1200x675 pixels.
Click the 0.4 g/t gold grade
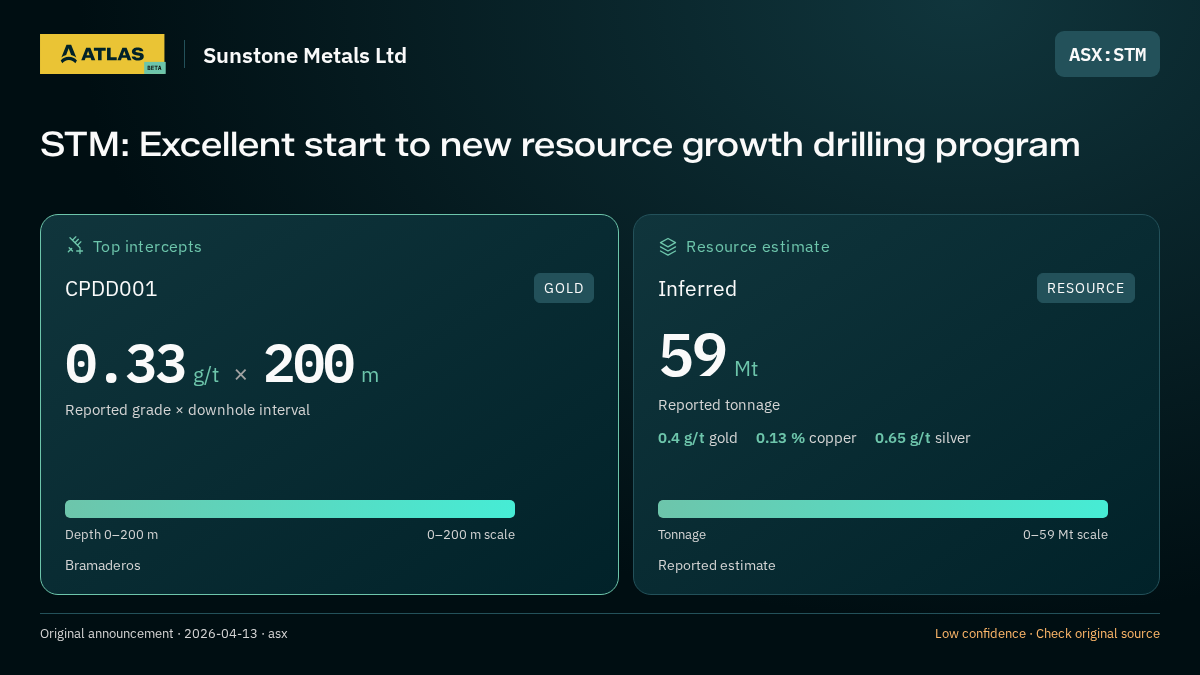point(698,438)
